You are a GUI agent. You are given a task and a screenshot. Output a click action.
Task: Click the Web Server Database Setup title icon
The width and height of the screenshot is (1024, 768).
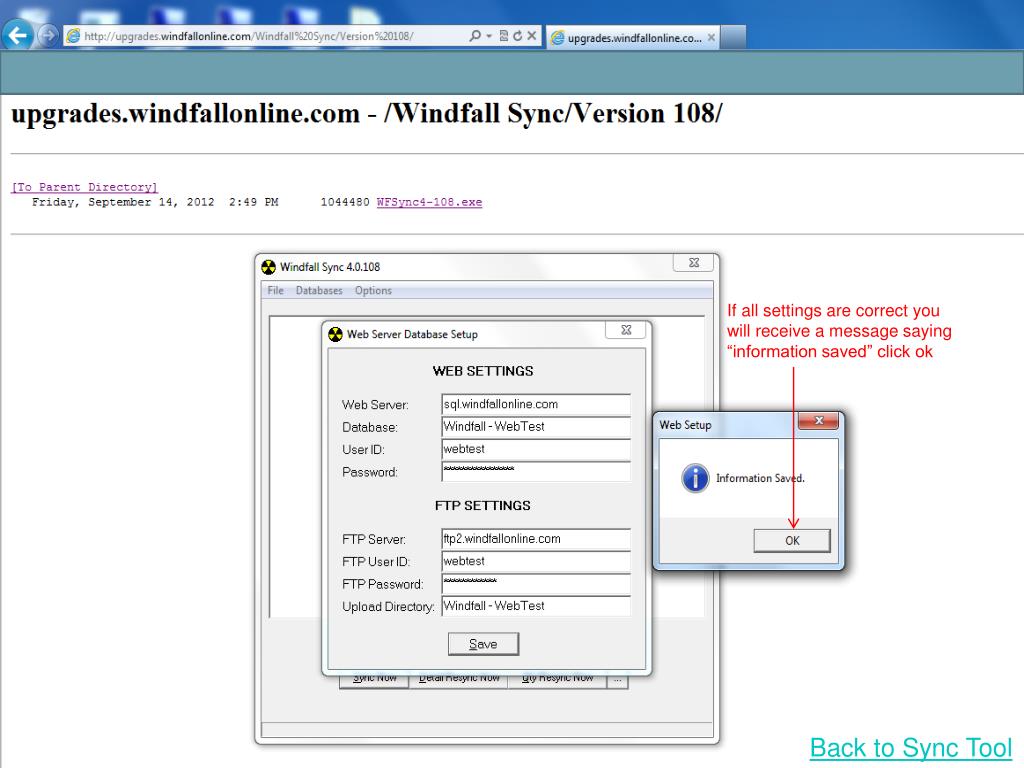click(335, 334)
